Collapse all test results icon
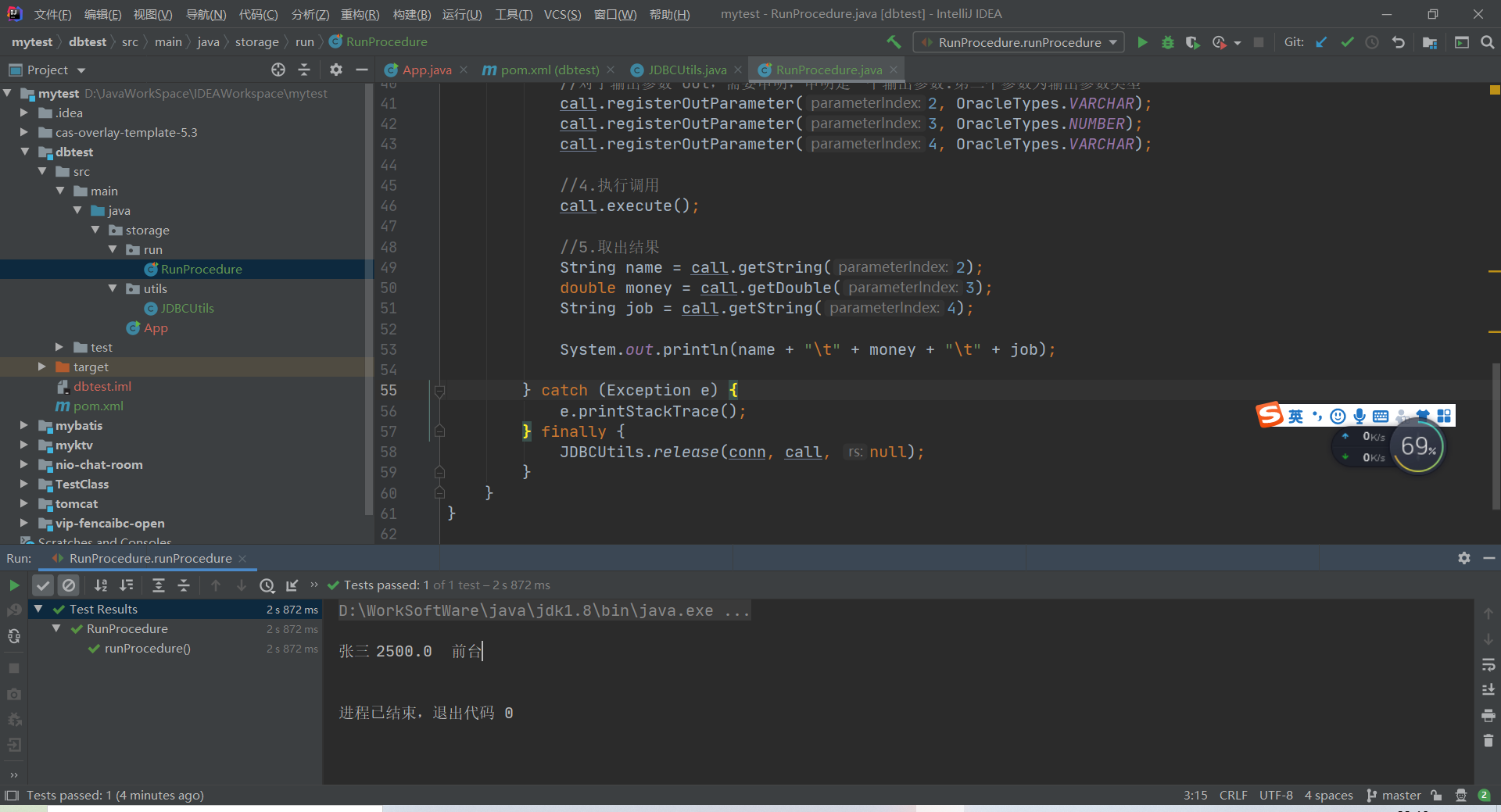This screenshot has width=1501, height=812. [x=184, y=585]
